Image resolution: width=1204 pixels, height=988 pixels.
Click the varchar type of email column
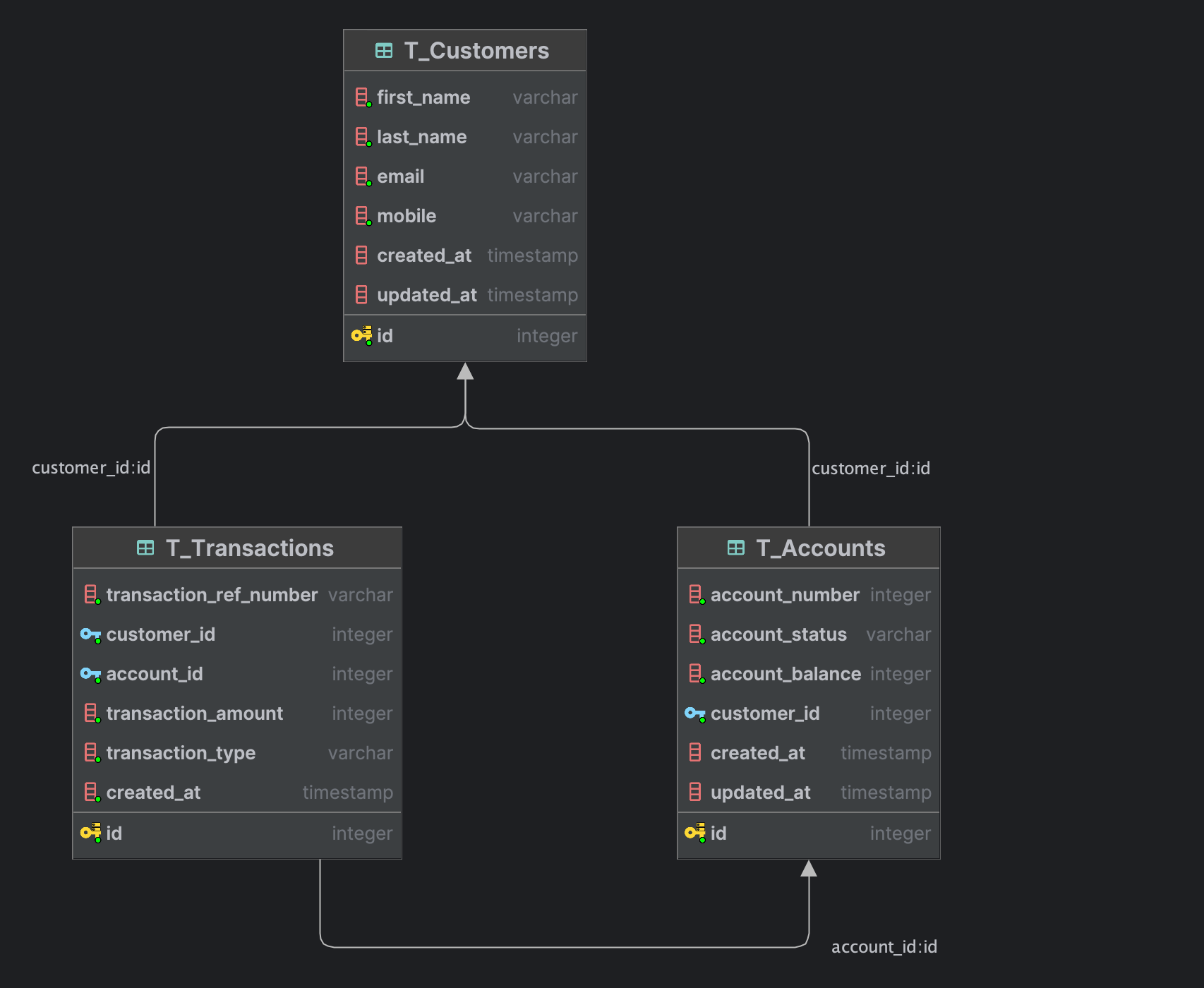click(546, 176)
